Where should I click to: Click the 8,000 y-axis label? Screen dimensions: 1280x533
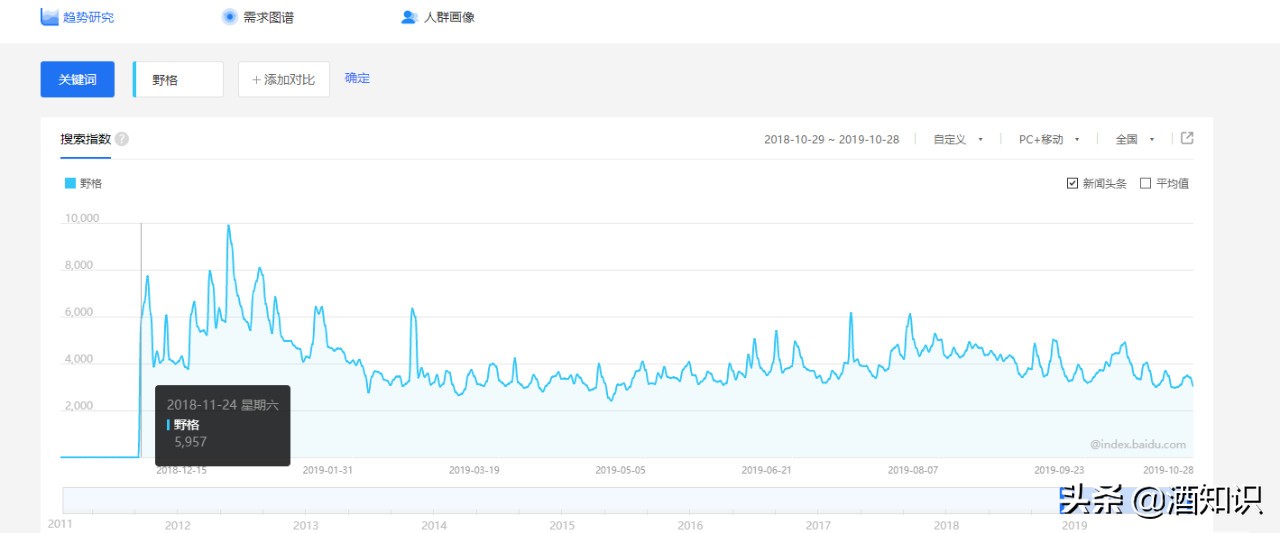79,265
